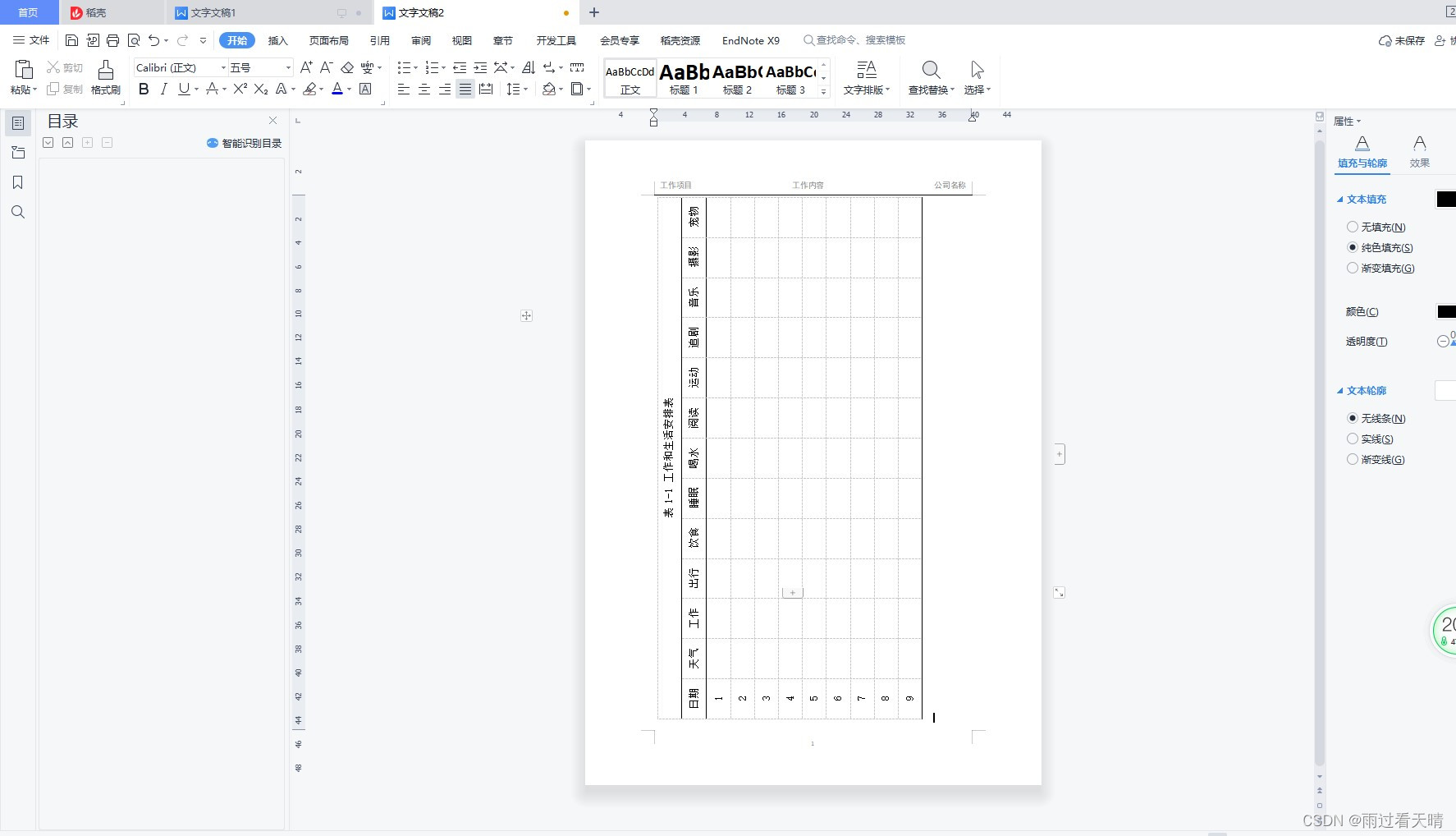Click the Print icon in quick access toolbar
The image size is (1456, 836).
[x=112, y=40]
